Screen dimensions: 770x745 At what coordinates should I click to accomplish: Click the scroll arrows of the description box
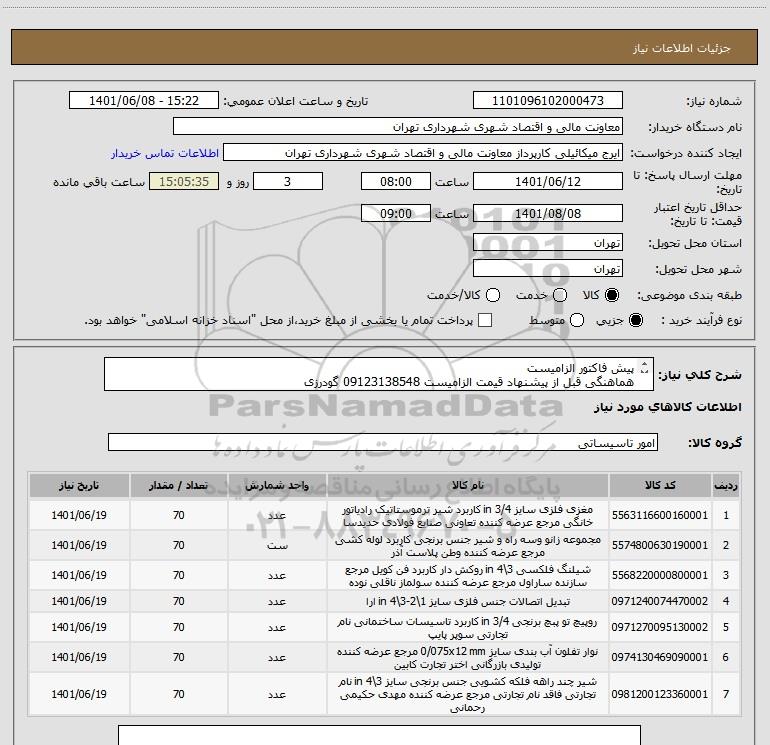[x=645, y=367]
